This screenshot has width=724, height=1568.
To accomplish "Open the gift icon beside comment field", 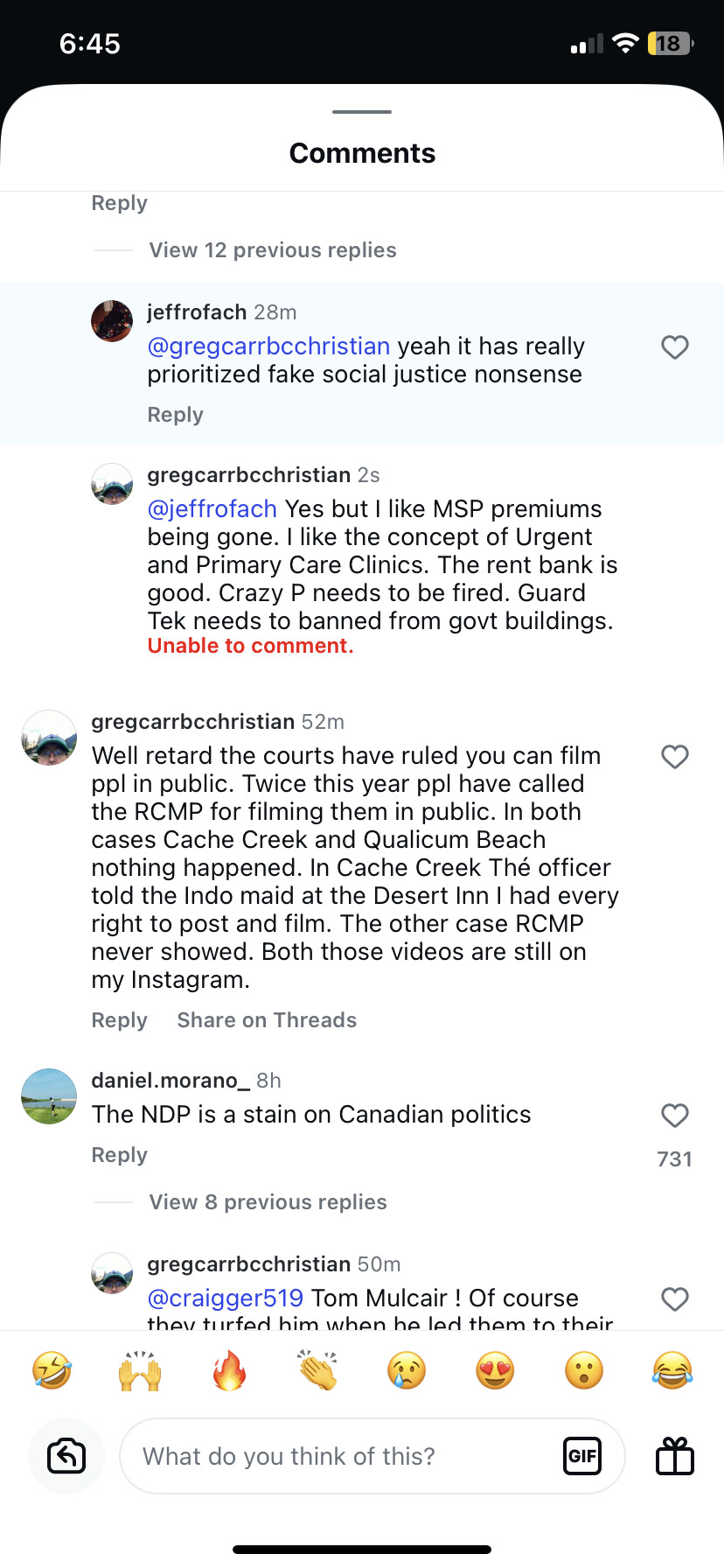I will 674,1456.
